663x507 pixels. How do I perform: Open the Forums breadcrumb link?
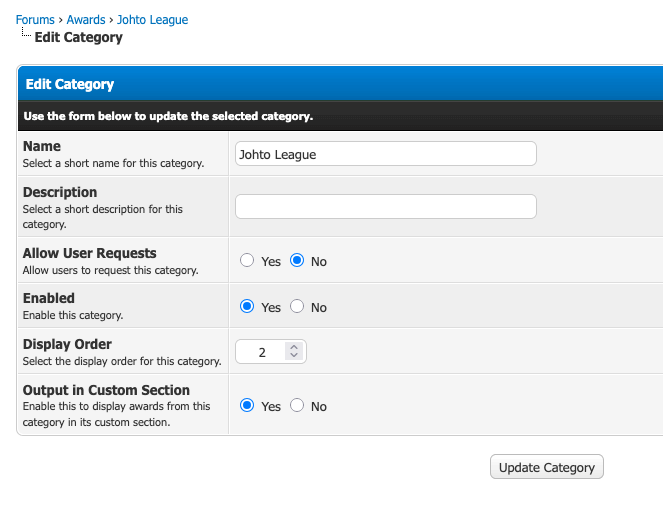pyautogui.click(x=35, y=20)
